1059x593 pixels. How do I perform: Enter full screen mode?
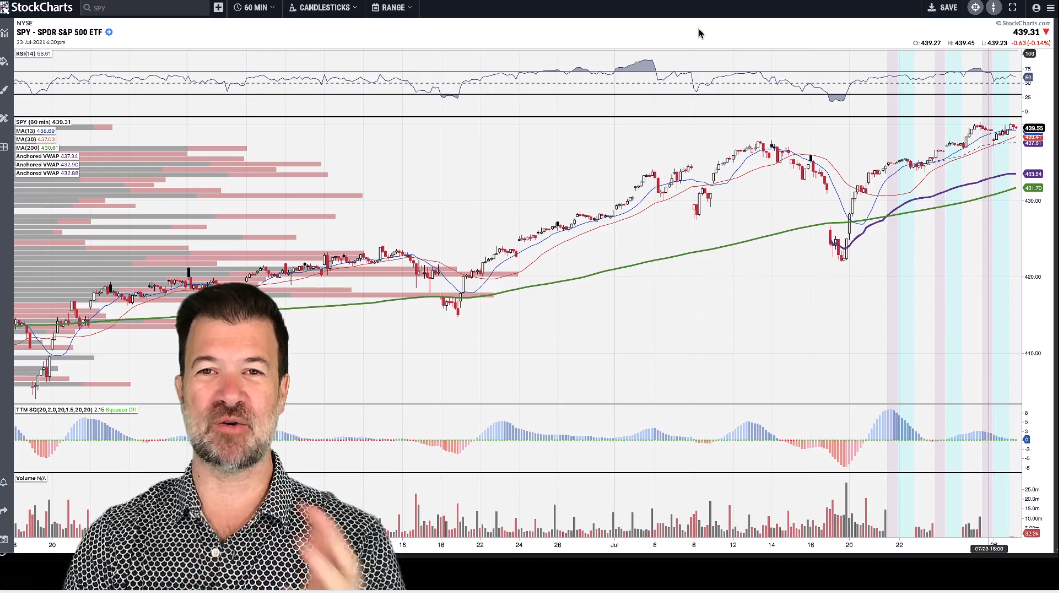pos(1012,7)
